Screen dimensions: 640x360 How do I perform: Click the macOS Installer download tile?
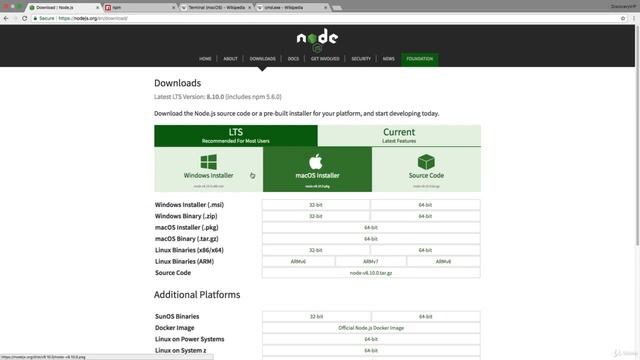pos(317,169)
